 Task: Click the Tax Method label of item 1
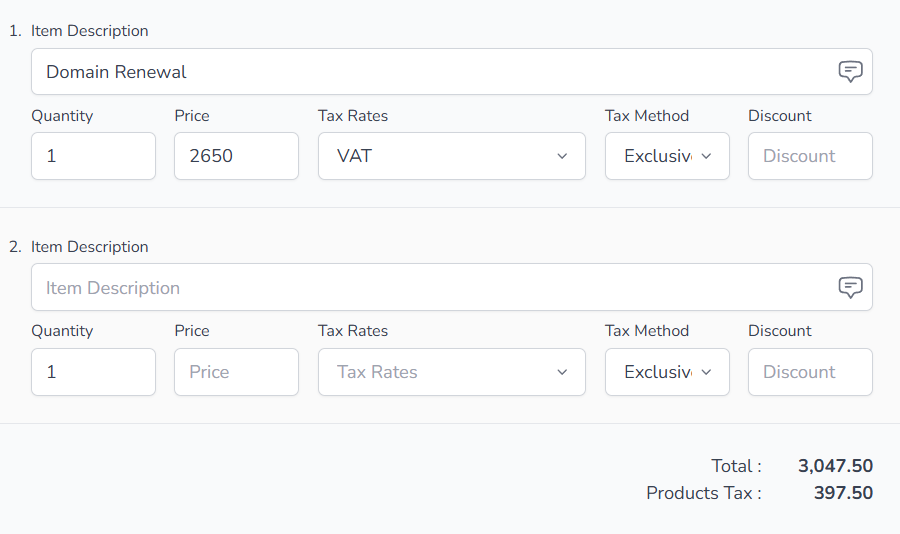click(x=647, y=116)
